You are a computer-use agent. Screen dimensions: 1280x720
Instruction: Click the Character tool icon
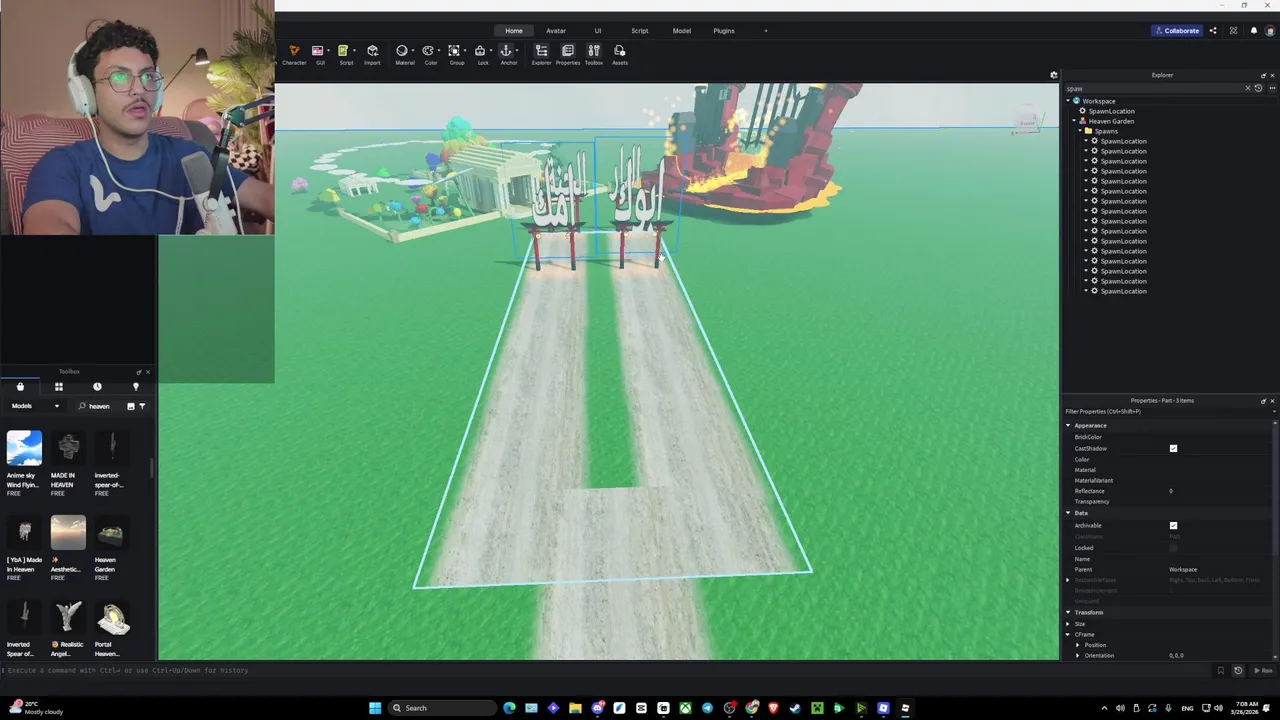294,51
